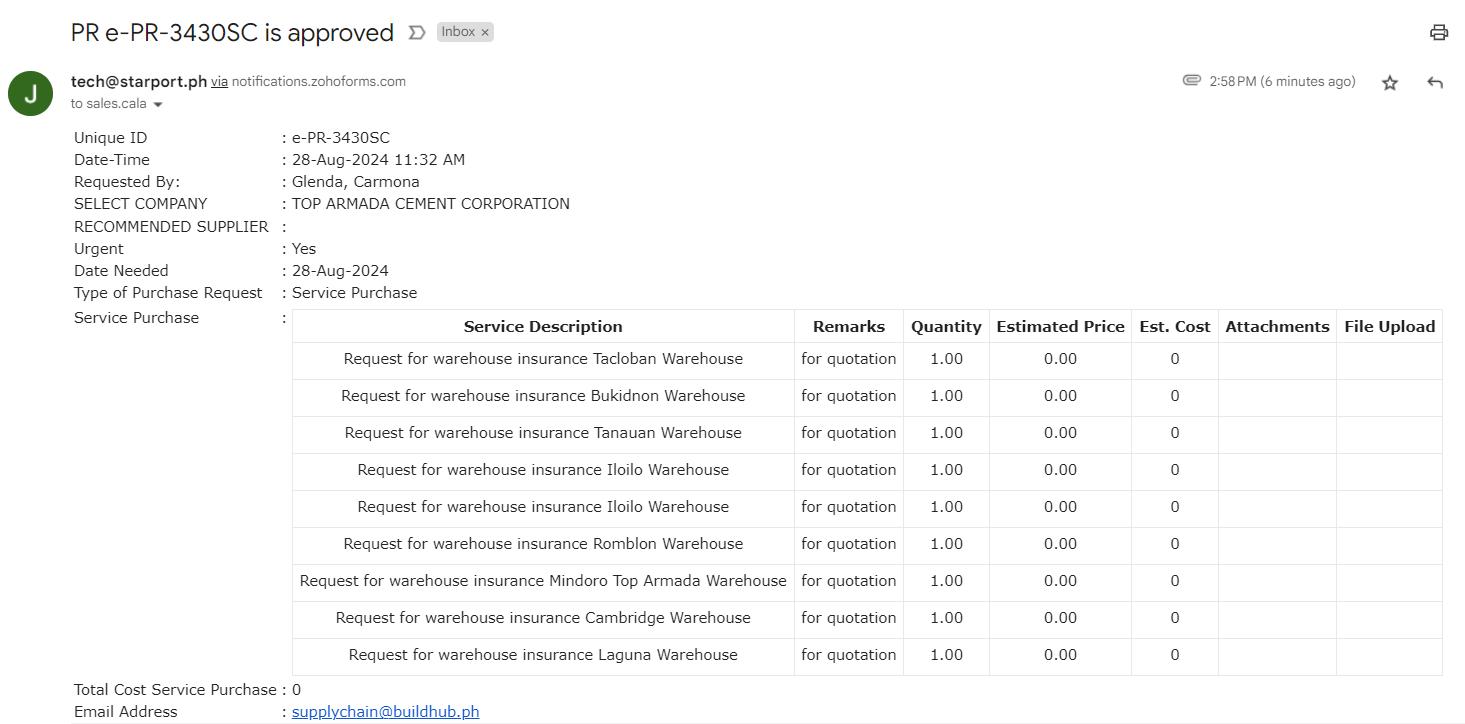Click the Inbox label chip

[x=458, y=32]
